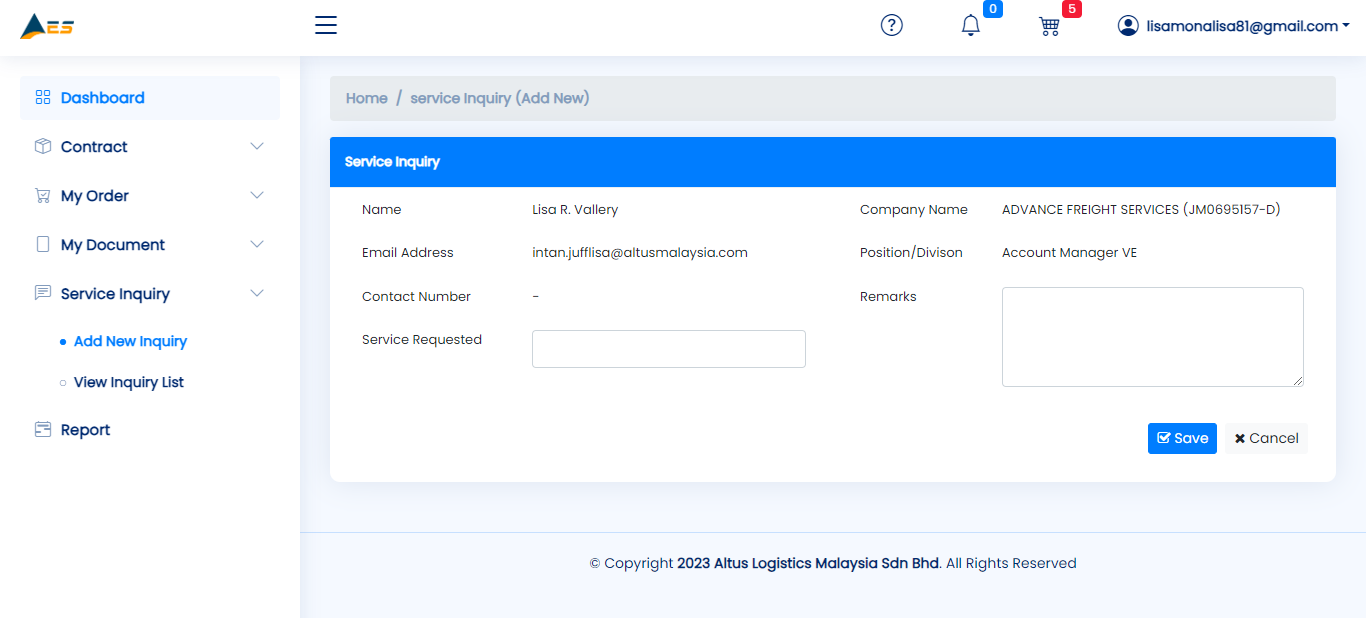The width and height of the screenshot is (1366, 618).
Task: Collapse the Service Inquiry menu chevron
Action: coord(257,294)
